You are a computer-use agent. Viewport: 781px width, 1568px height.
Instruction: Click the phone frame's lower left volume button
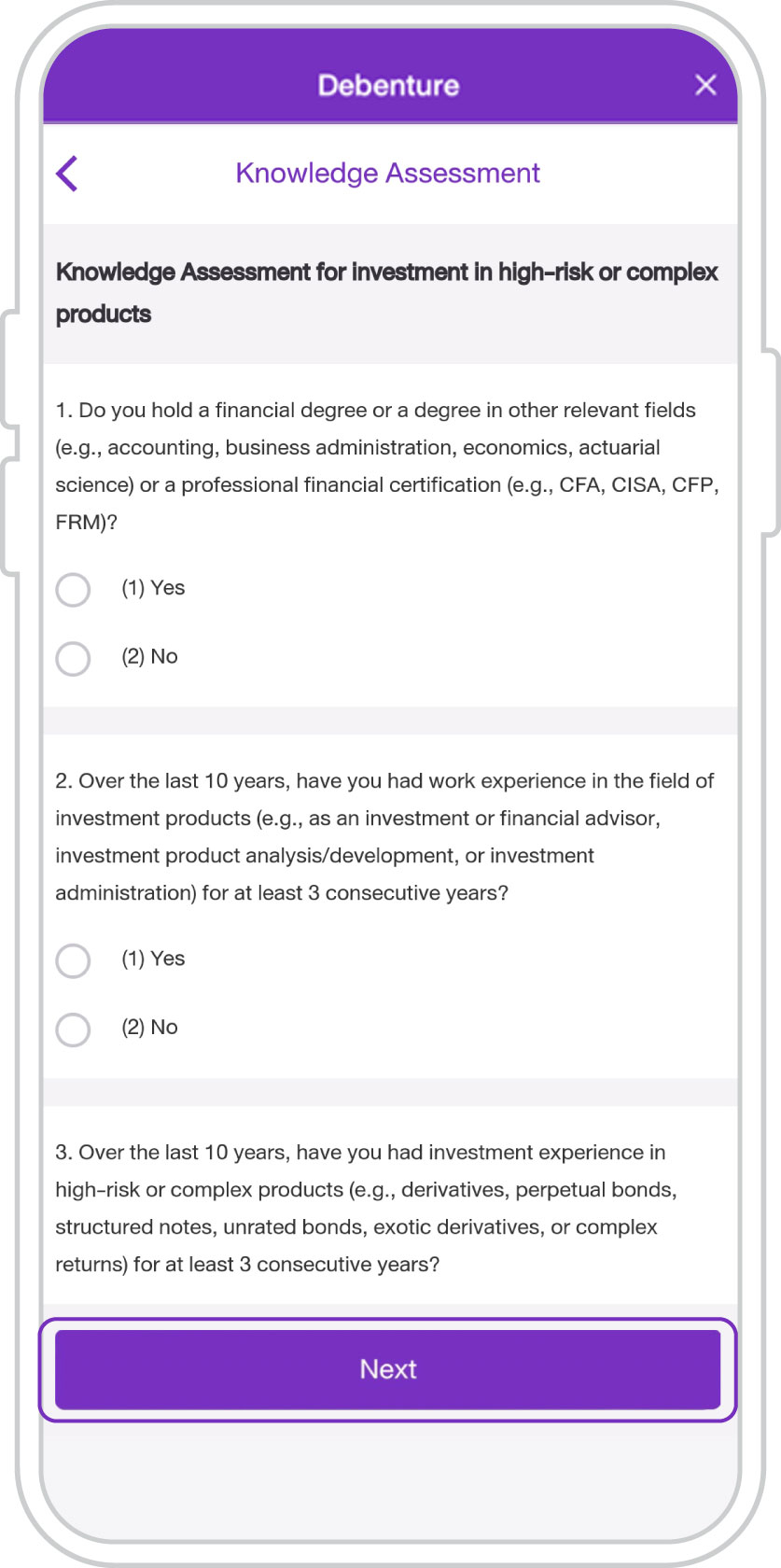[8, 516]
